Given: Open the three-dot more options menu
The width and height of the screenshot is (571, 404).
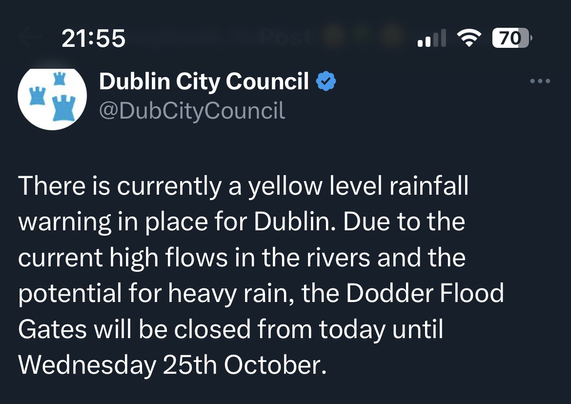Looking at the screenshot, I should click(540, 81).
